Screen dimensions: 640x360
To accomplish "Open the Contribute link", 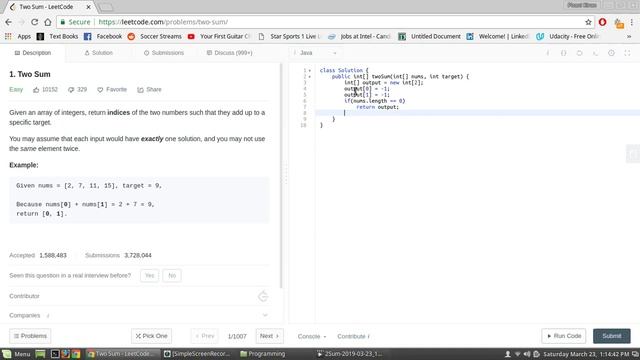I will 353,336.
